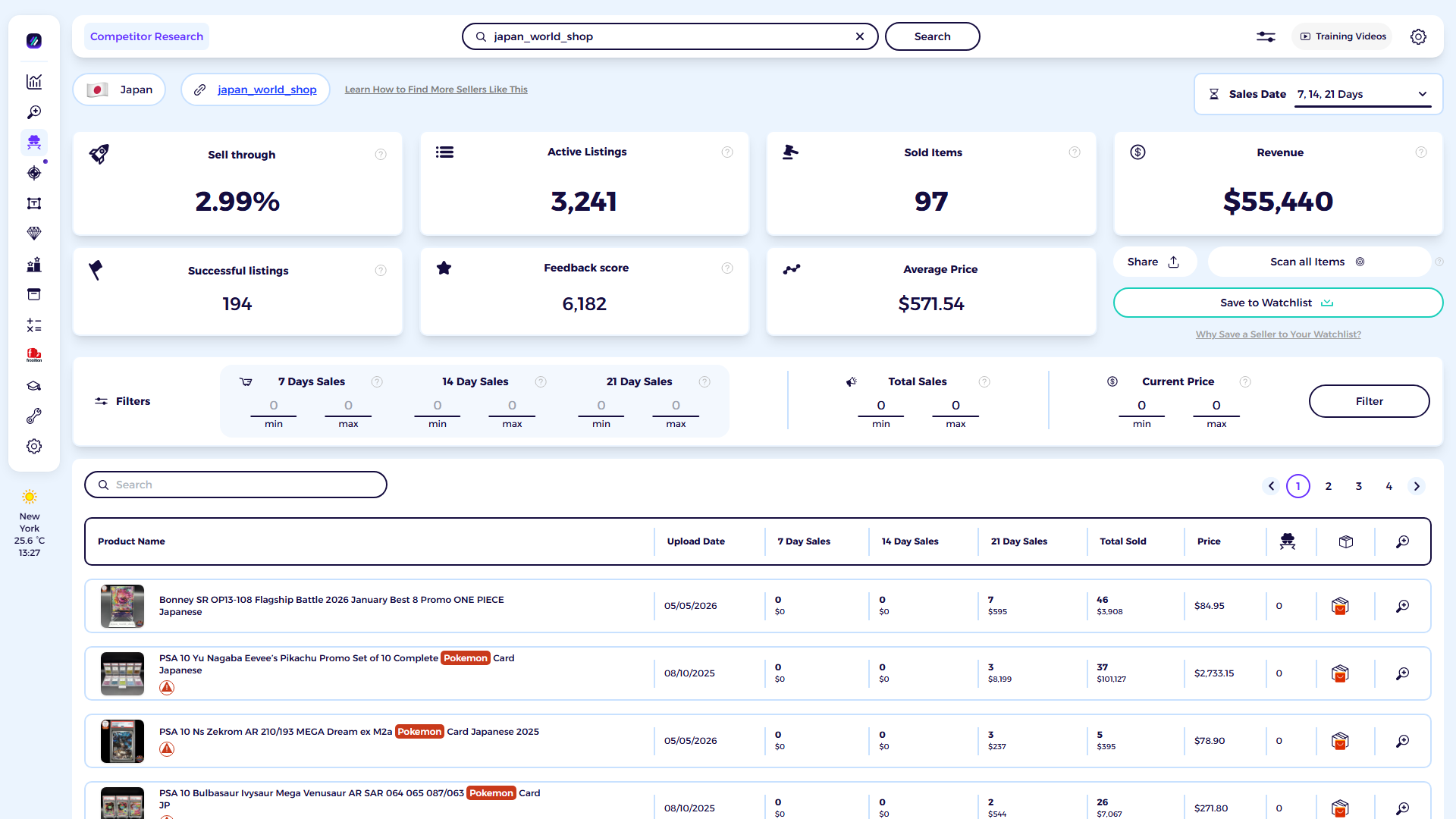Open box icon for Zekrom AR row
The image size is (1456, 819).
[x=1340, y=741]
